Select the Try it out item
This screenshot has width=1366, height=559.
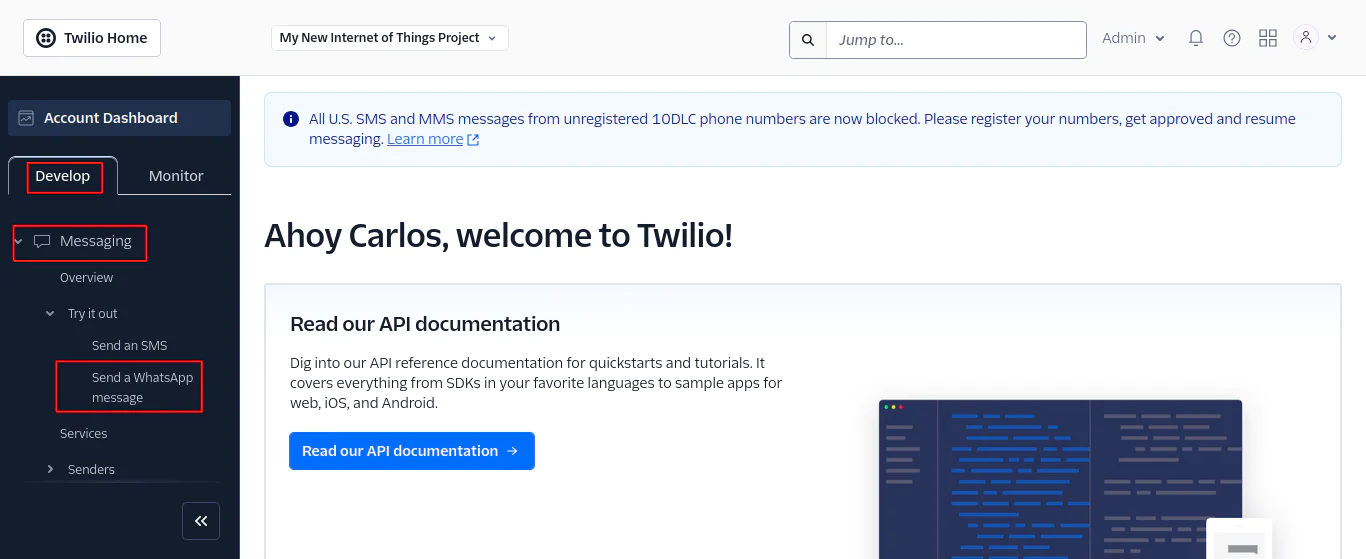click(x=93, y=314)
